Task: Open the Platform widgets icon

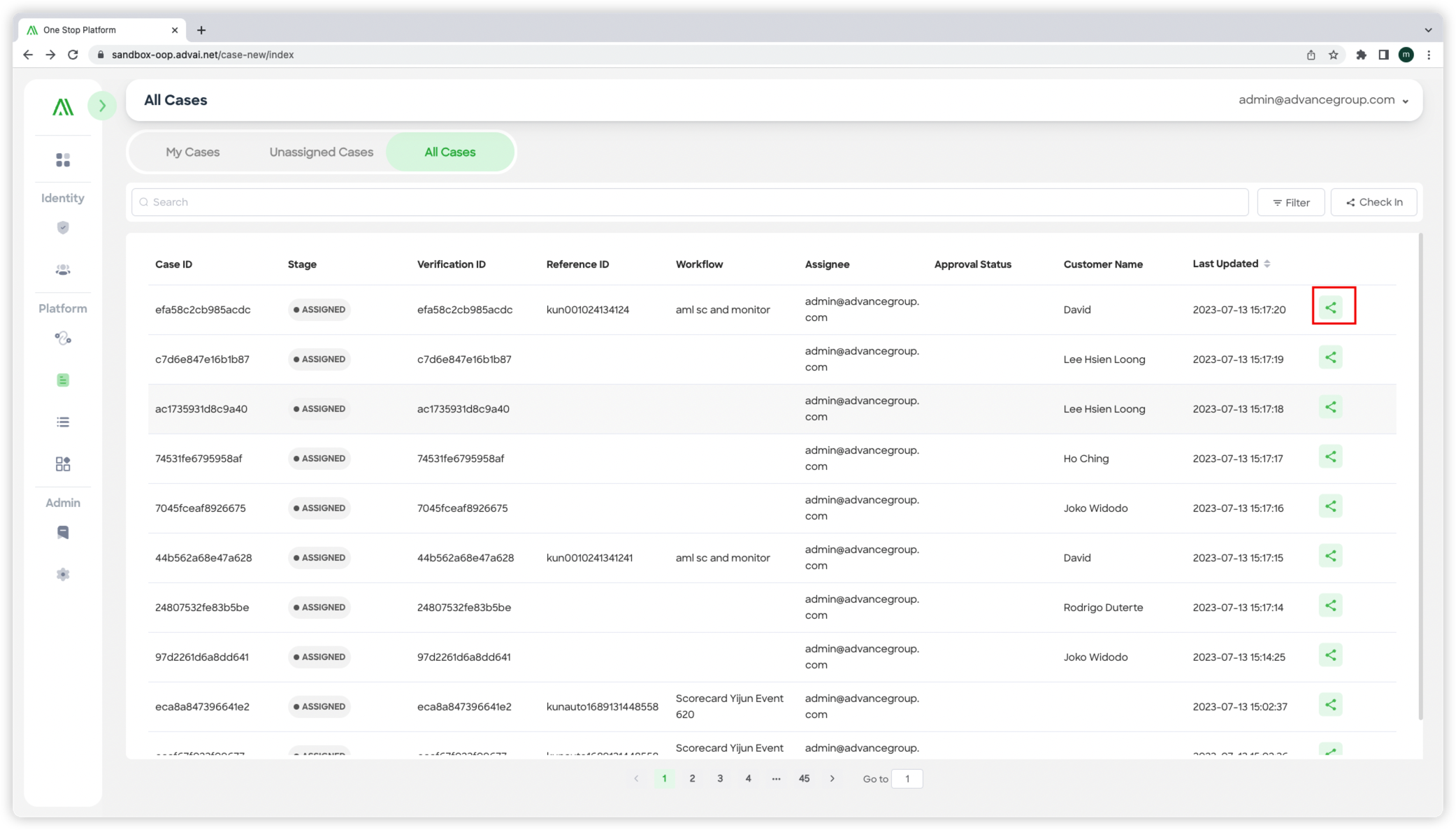Action: [x=63, y=464]
